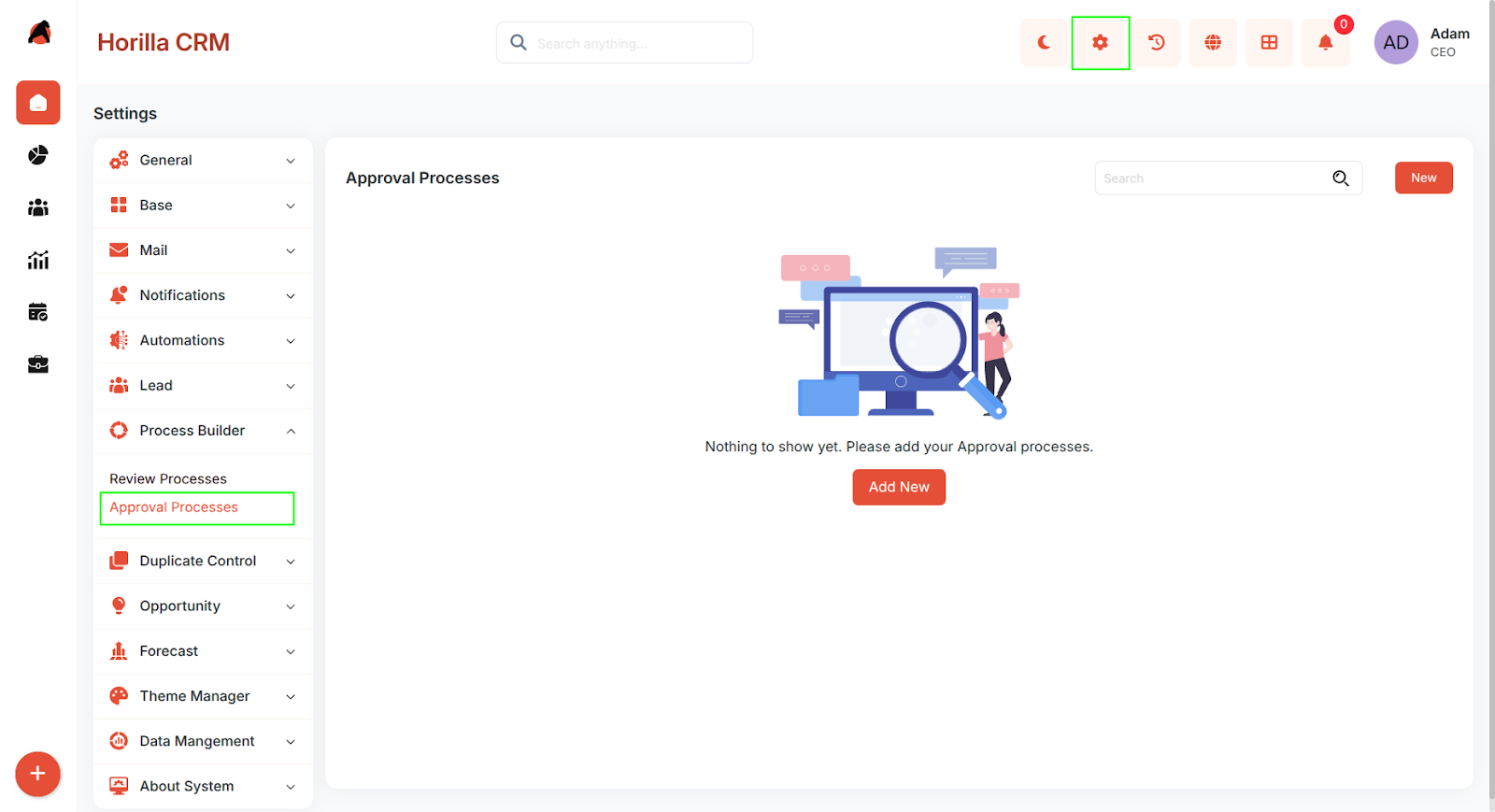This screenshot has width=1495, height=812.
Task: Collapse the Process Builder section
Action: click(204, 431)
